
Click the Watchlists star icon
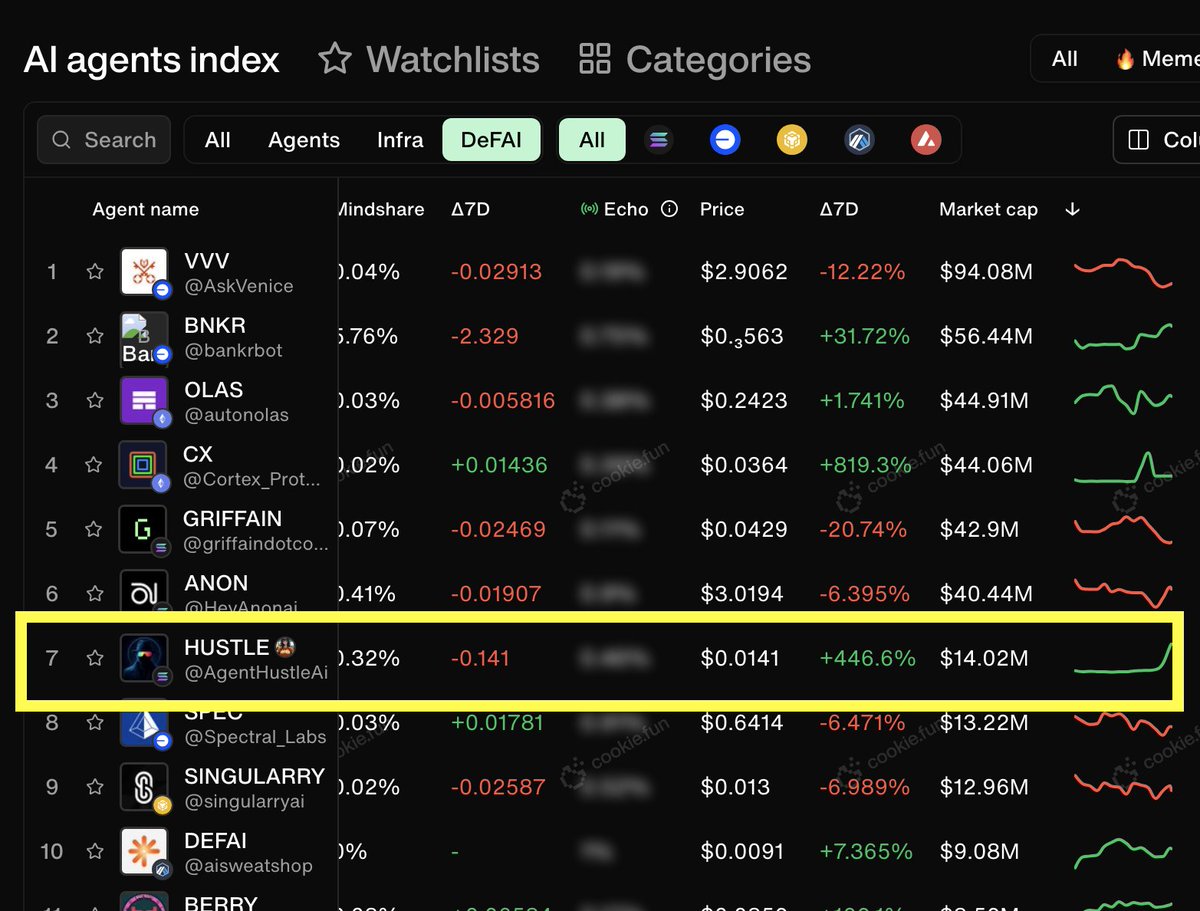pyautogui.click(x=335, y=59)
